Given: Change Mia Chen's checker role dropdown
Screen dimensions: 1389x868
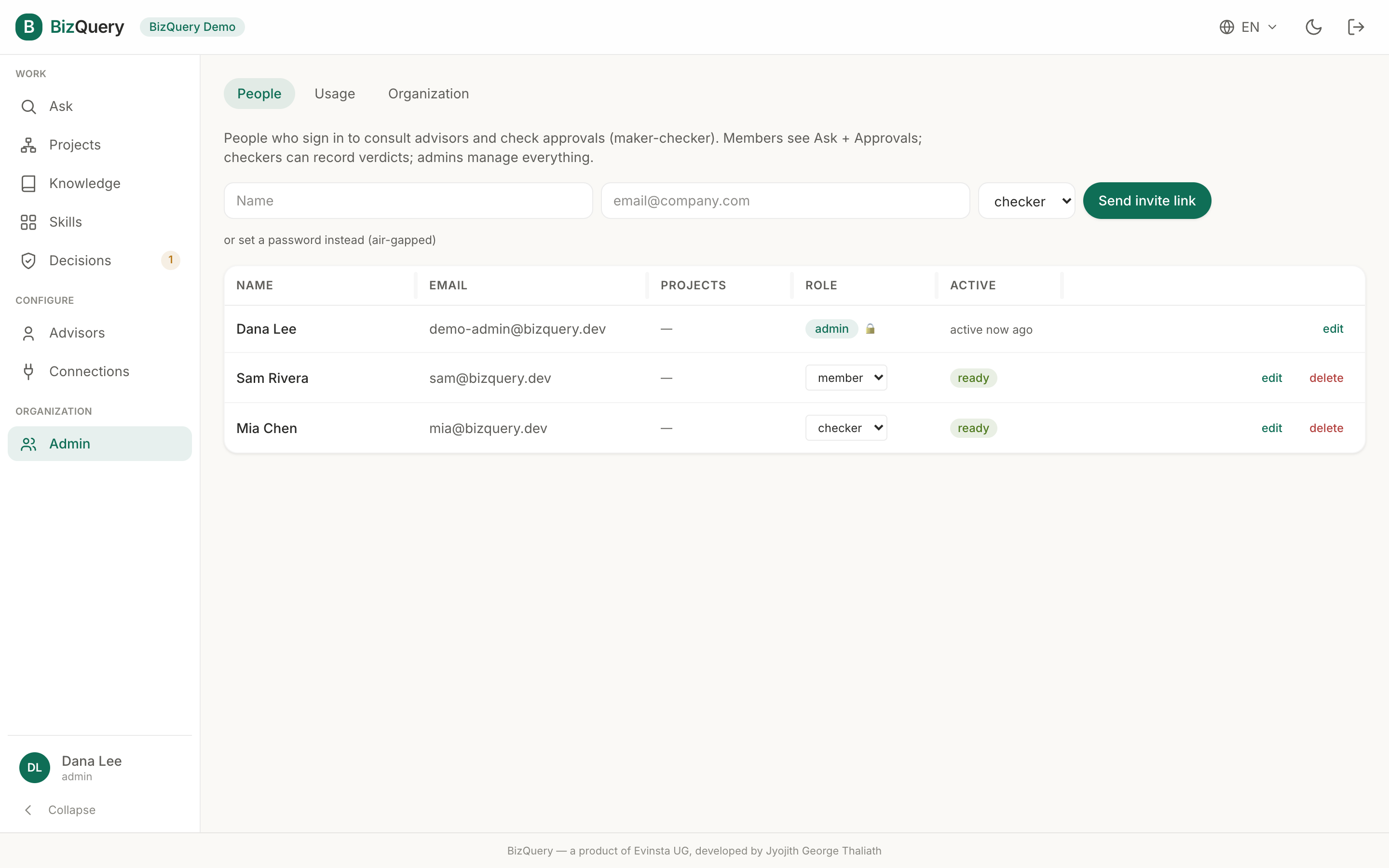Looking at the screenshot, I should [846, 428].
